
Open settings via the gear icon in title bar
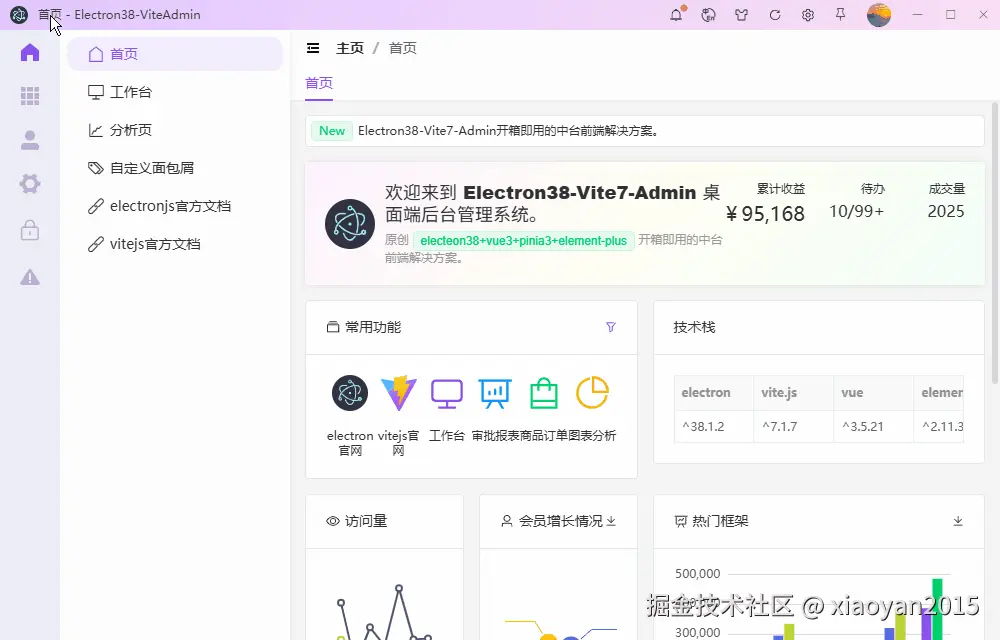pos(808,15)
